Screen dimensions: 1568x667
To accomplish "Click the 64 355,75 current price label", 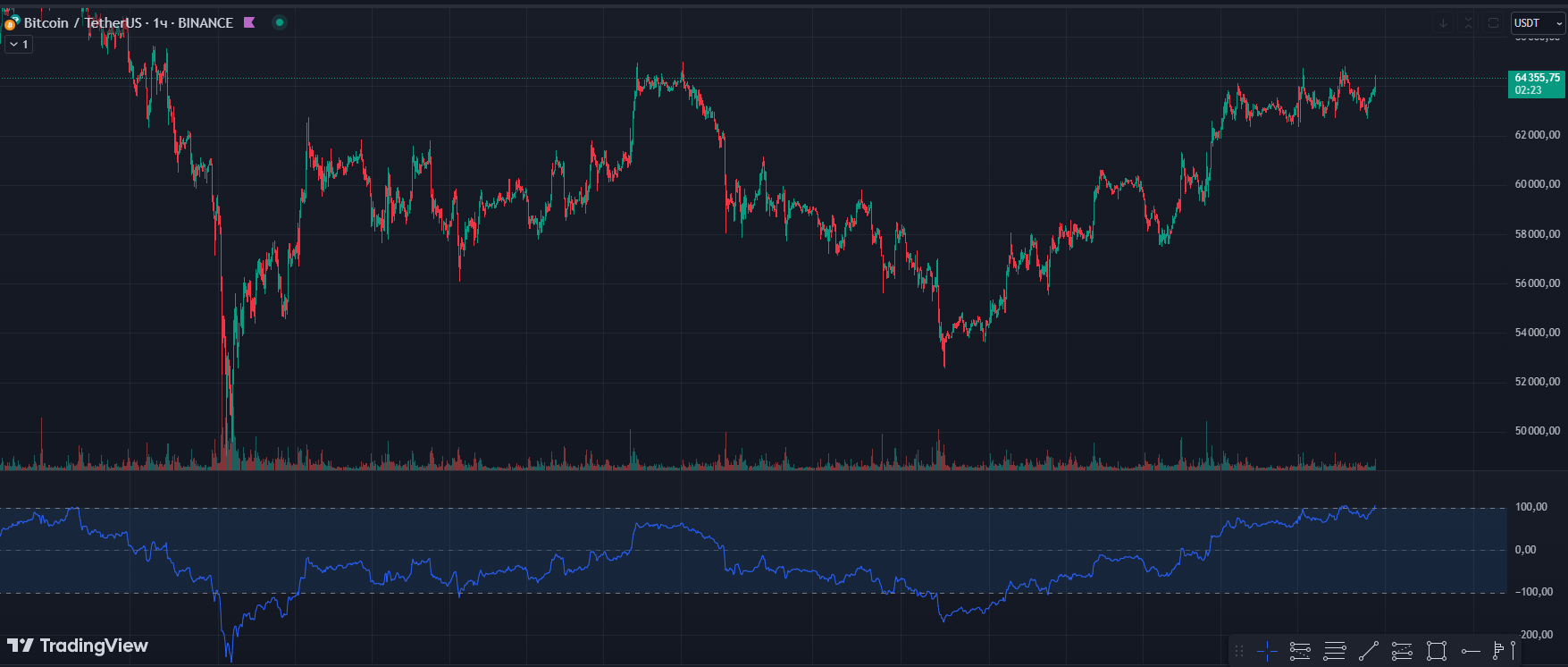I will pos(1537,84).
